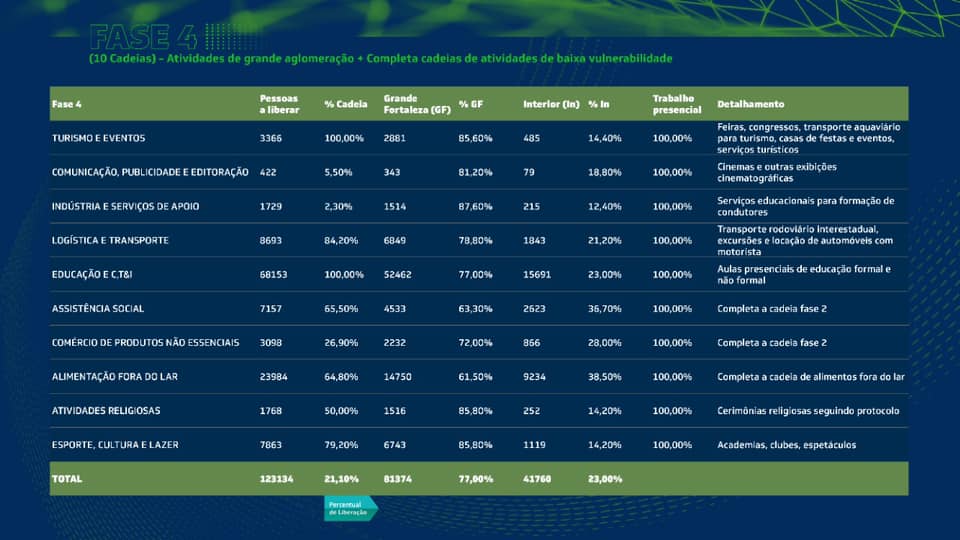Select the 'TURISMO E EVENTOS' row label
This screenshot has width=960, height=540.
(98, 138)
